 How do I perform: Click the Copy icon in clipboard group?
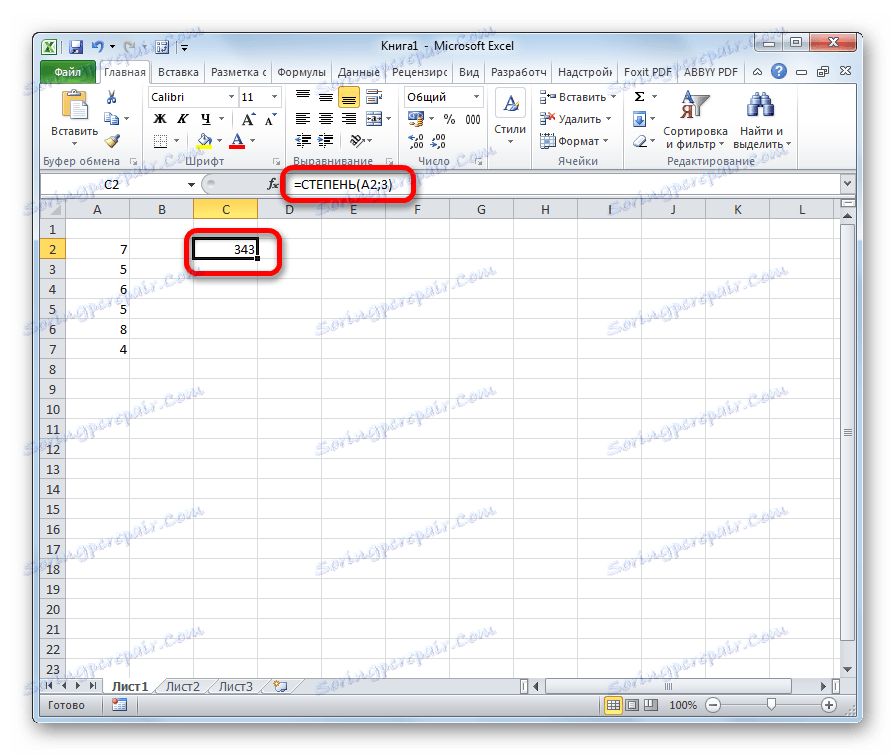pyautogui.click(x=111, y=119)
